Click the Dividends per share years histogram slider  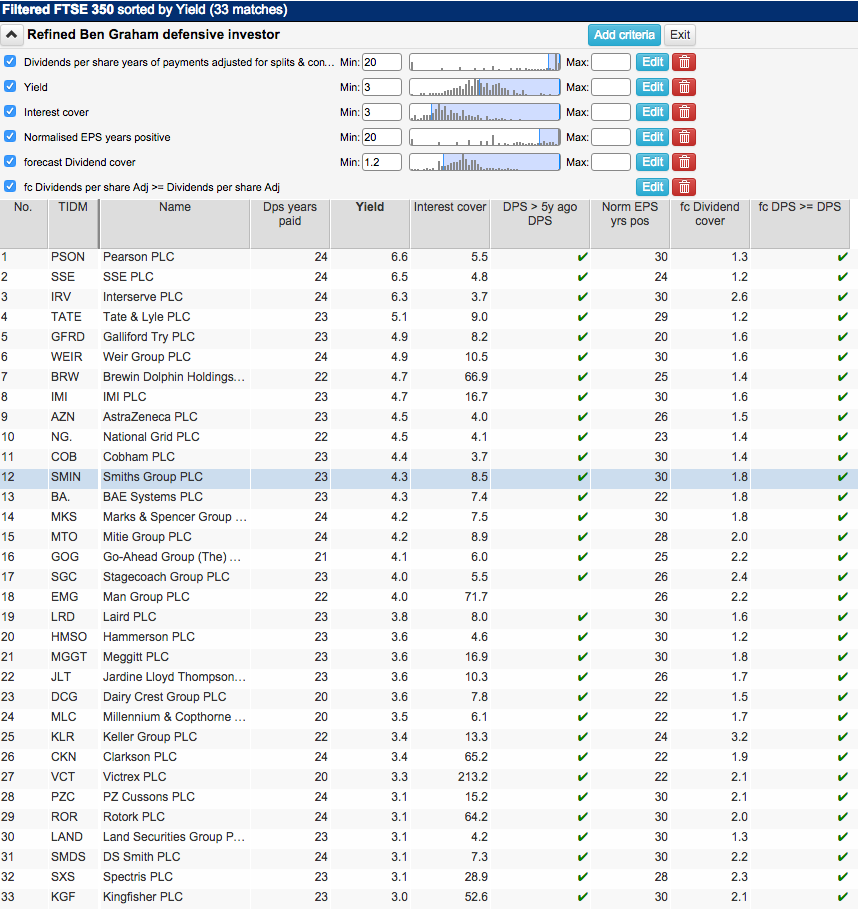pyautogui.click(x=485, y=62)
